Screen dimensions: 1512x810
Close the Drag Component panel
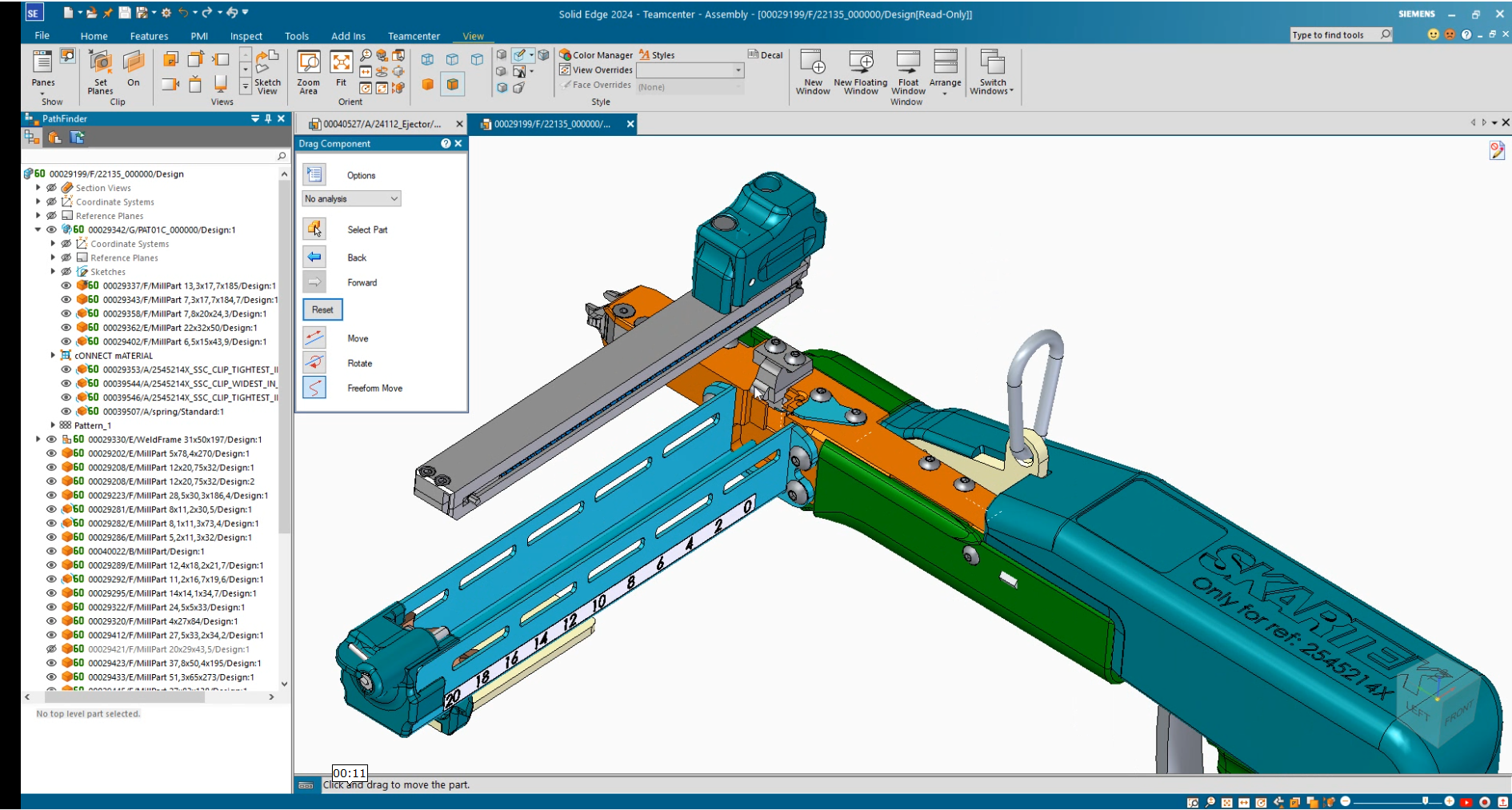click(458, 144)
